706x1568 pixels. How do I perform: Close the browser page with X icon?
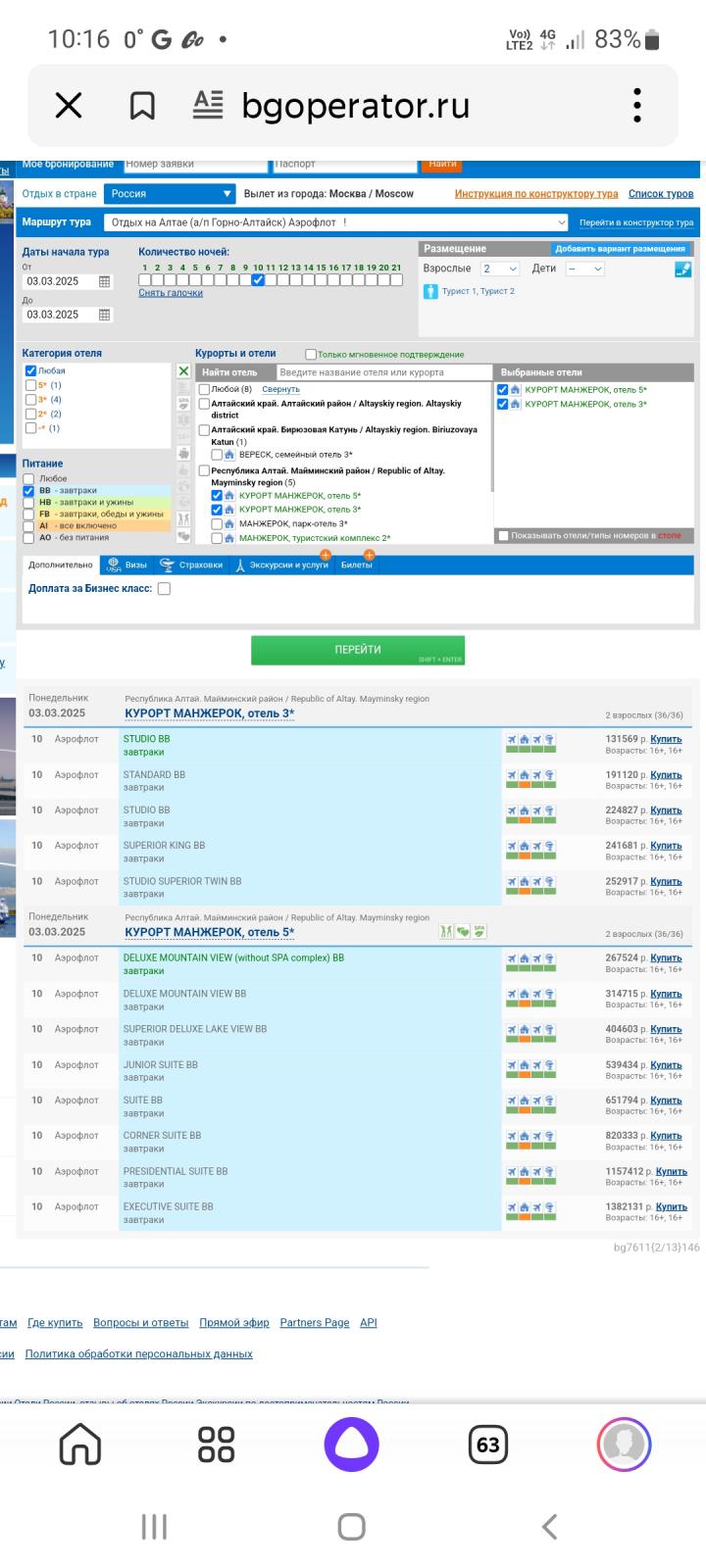point(69,105)
